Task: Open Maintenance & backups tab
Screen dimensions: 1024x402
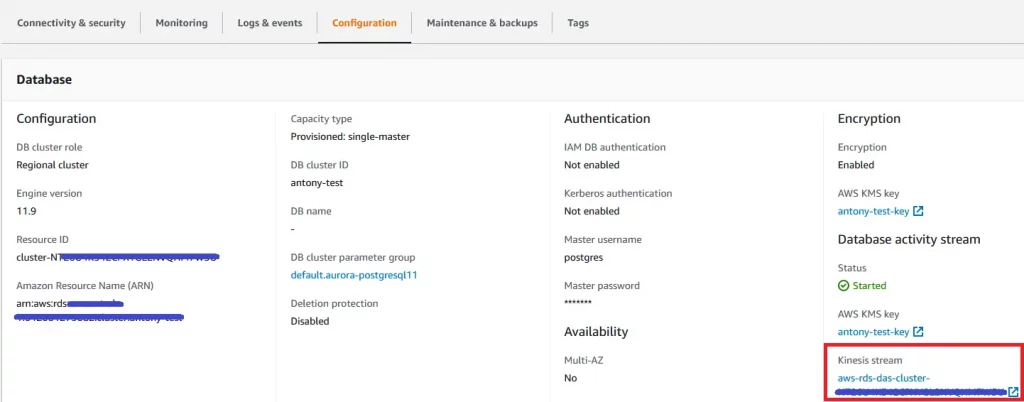Action: coord(481,23)
